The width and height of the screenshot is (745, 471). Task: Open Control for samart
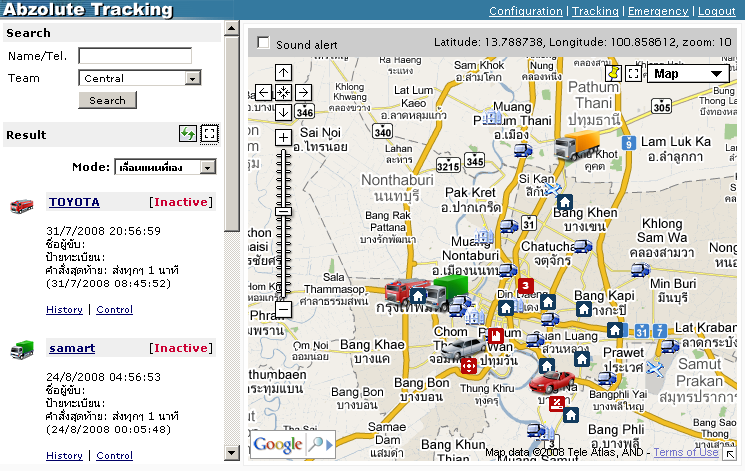115,455
